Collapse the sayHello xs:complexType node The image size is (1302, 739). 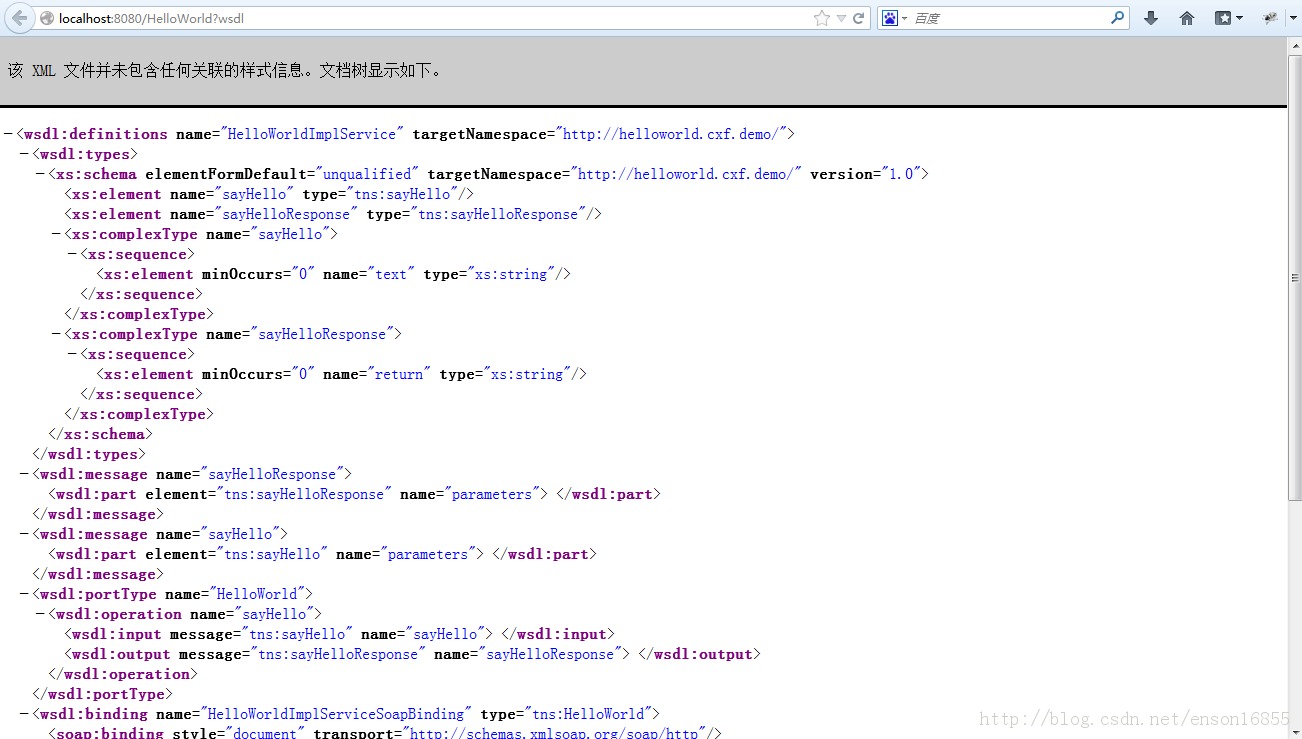56,234
